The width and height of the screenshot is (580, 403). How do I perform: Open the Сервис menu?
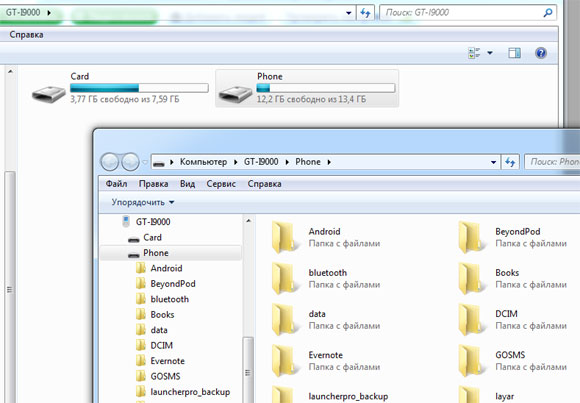point(221,184)
